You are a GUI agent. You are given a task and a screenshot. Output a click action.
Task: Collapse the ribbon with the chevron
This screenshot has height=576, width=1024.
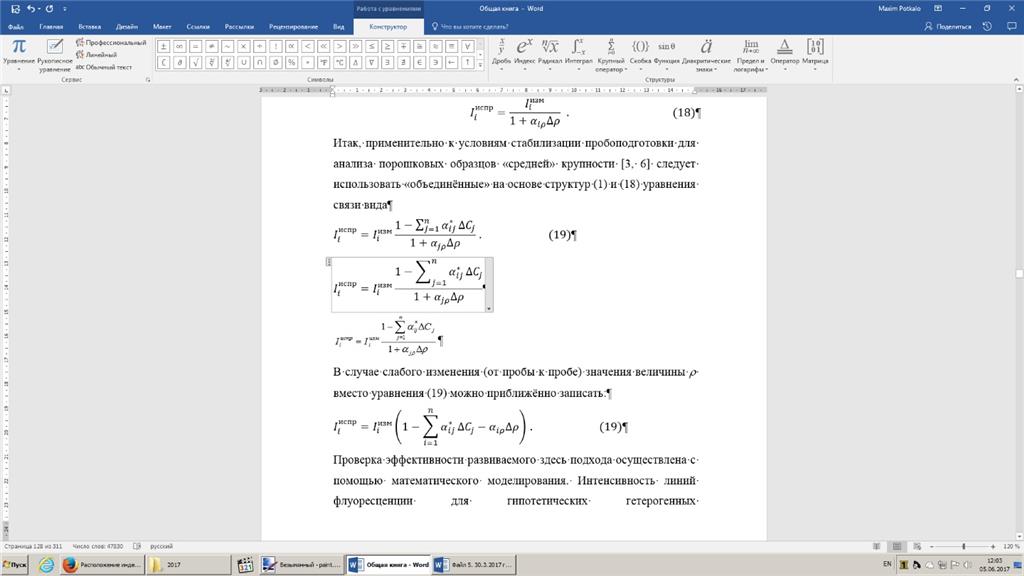point(1016,80)
